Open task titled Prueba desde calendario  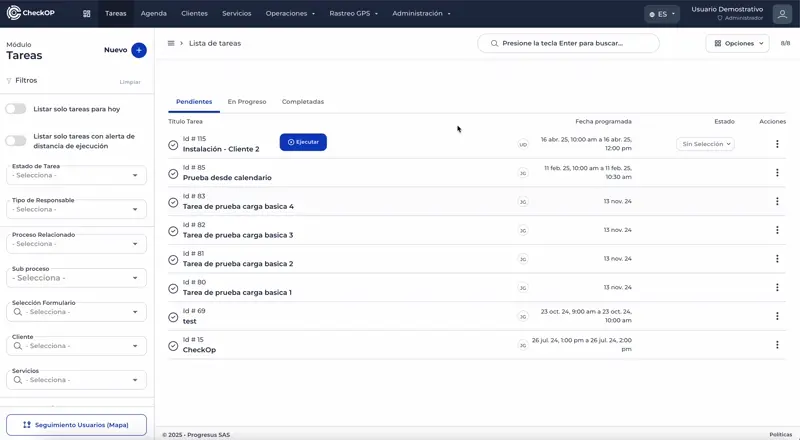click(227, 178)
